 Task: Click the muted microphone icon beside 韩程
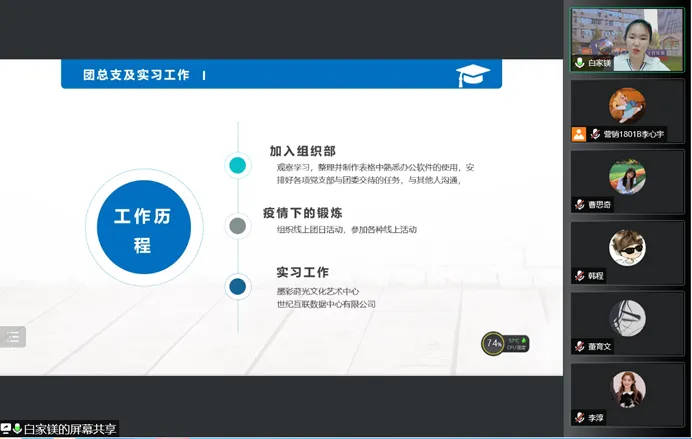(579, 276)
